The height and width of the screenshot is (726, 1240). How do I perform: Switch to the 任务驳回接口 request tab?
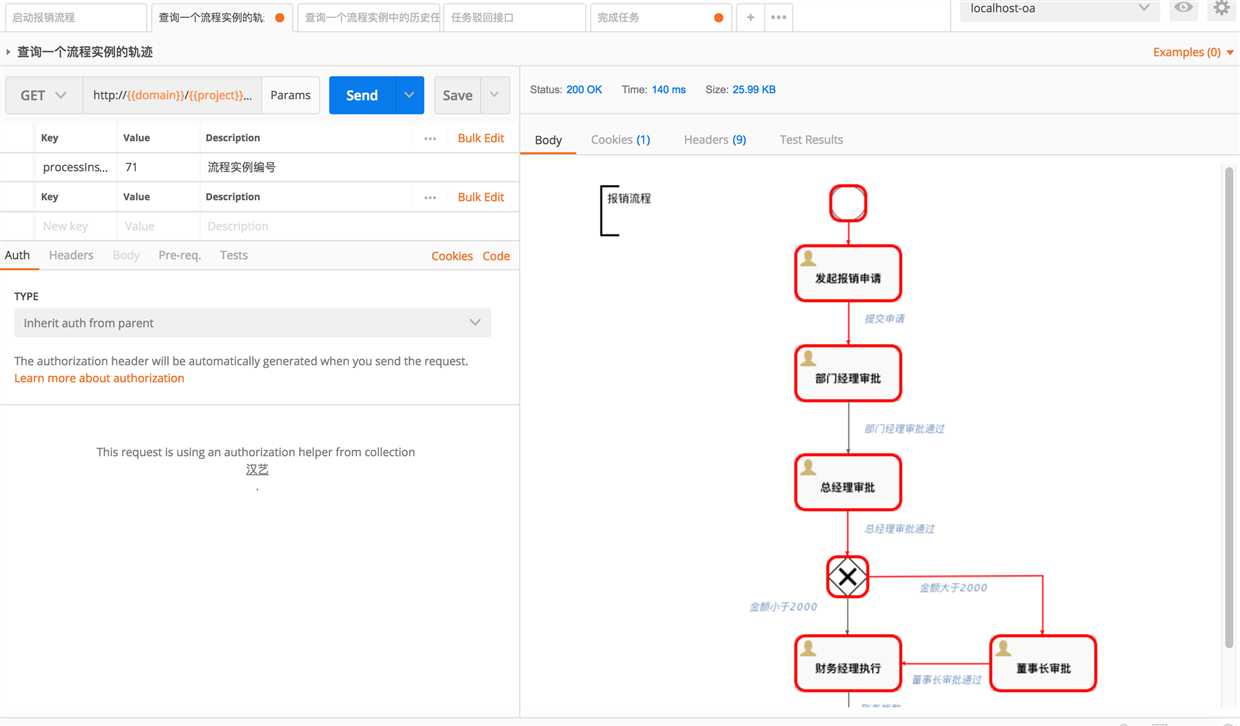pos(514,17)
